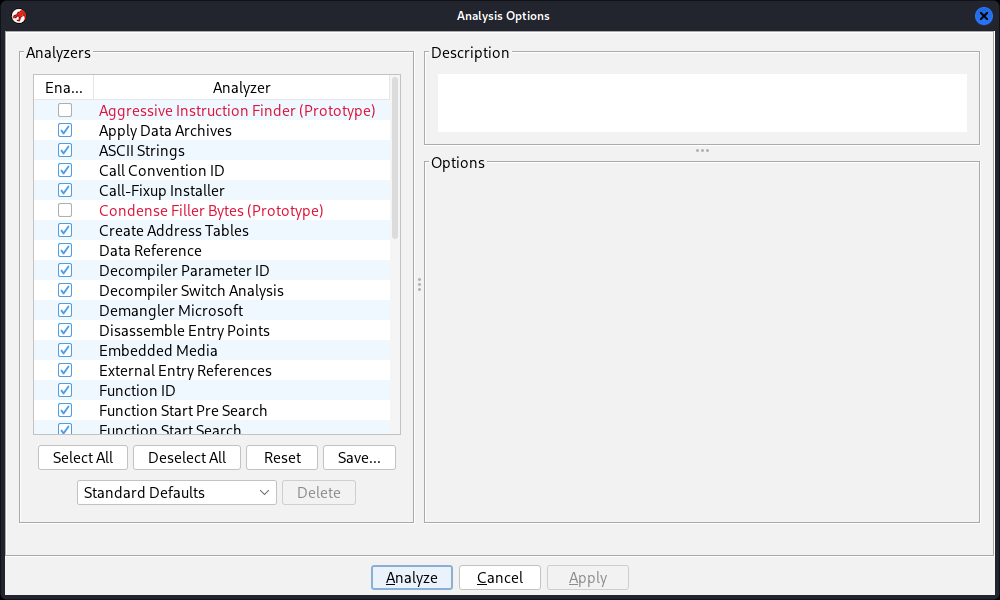Image resolution: width=1000 pixels, height=600 pixels.
Task: Select the Data Reference row text
Action: [x=150, y=251]
